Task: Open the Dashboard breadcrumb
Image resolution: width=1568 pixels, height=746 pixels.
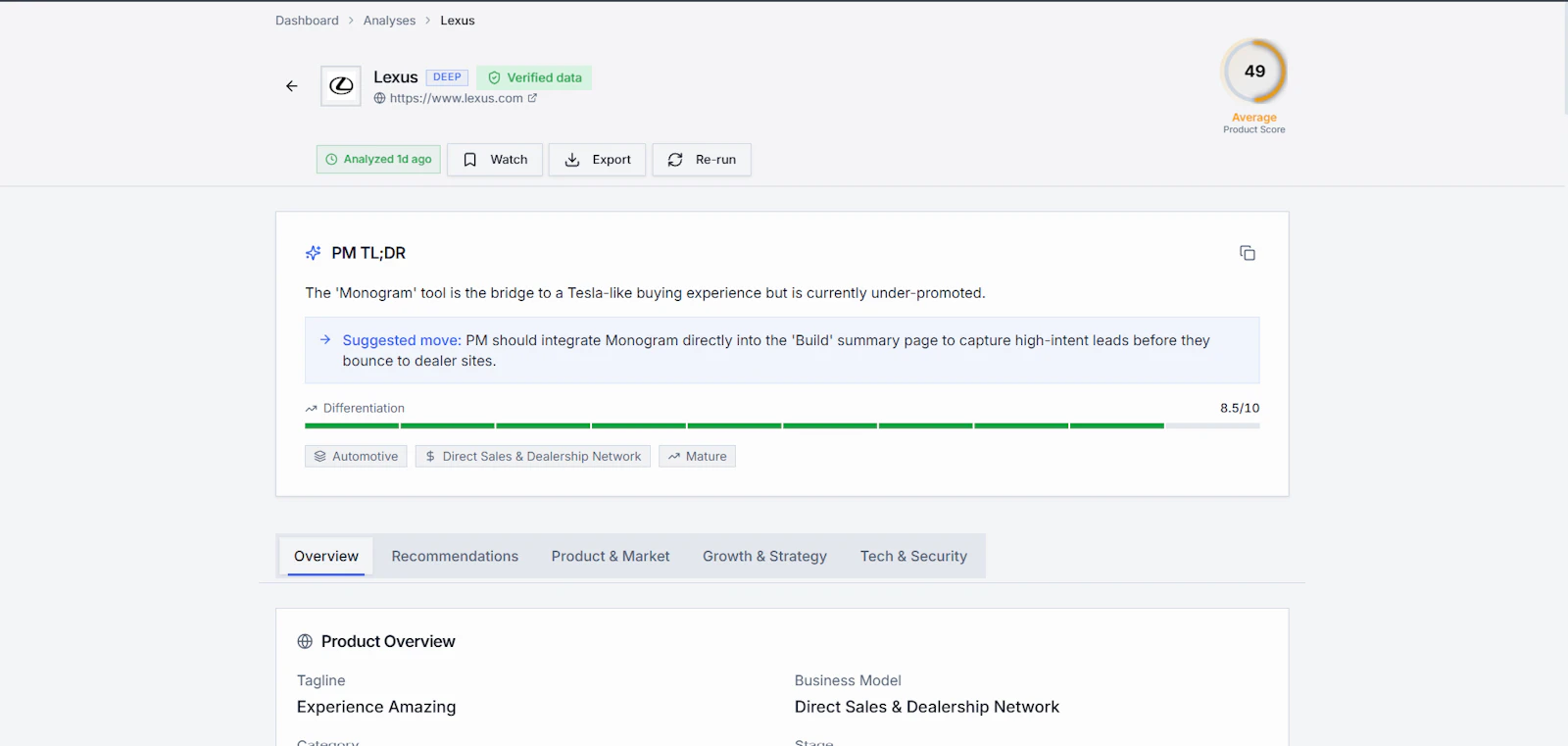Action: pos(307,21)
